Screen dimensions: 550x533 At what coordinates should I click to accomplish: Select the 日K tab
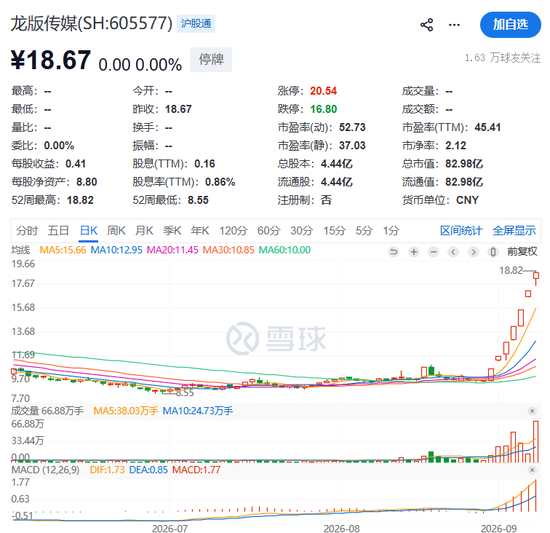[x=88, y=231]
